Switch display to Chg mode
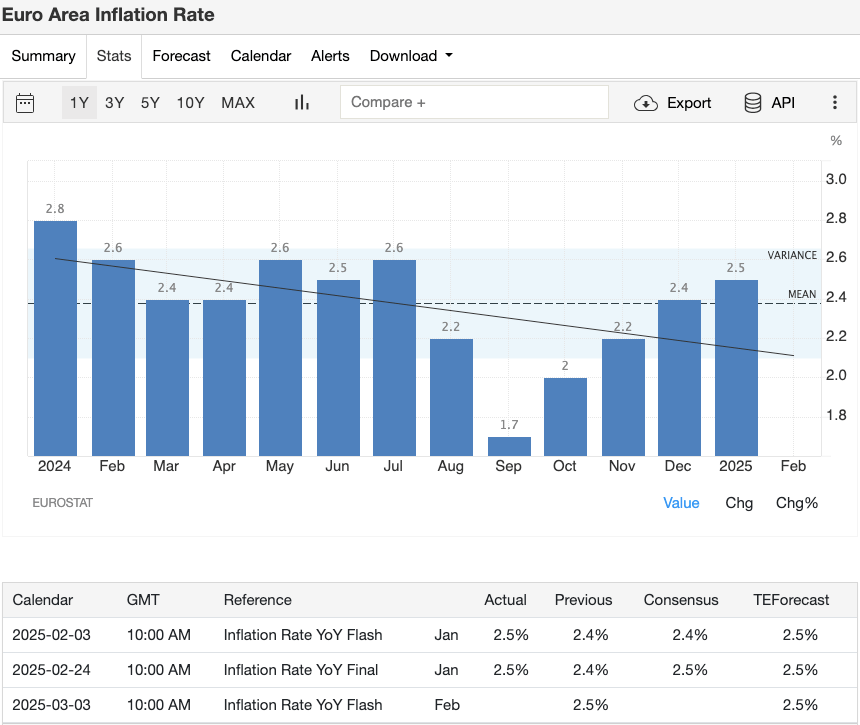 tap(739, 503)
